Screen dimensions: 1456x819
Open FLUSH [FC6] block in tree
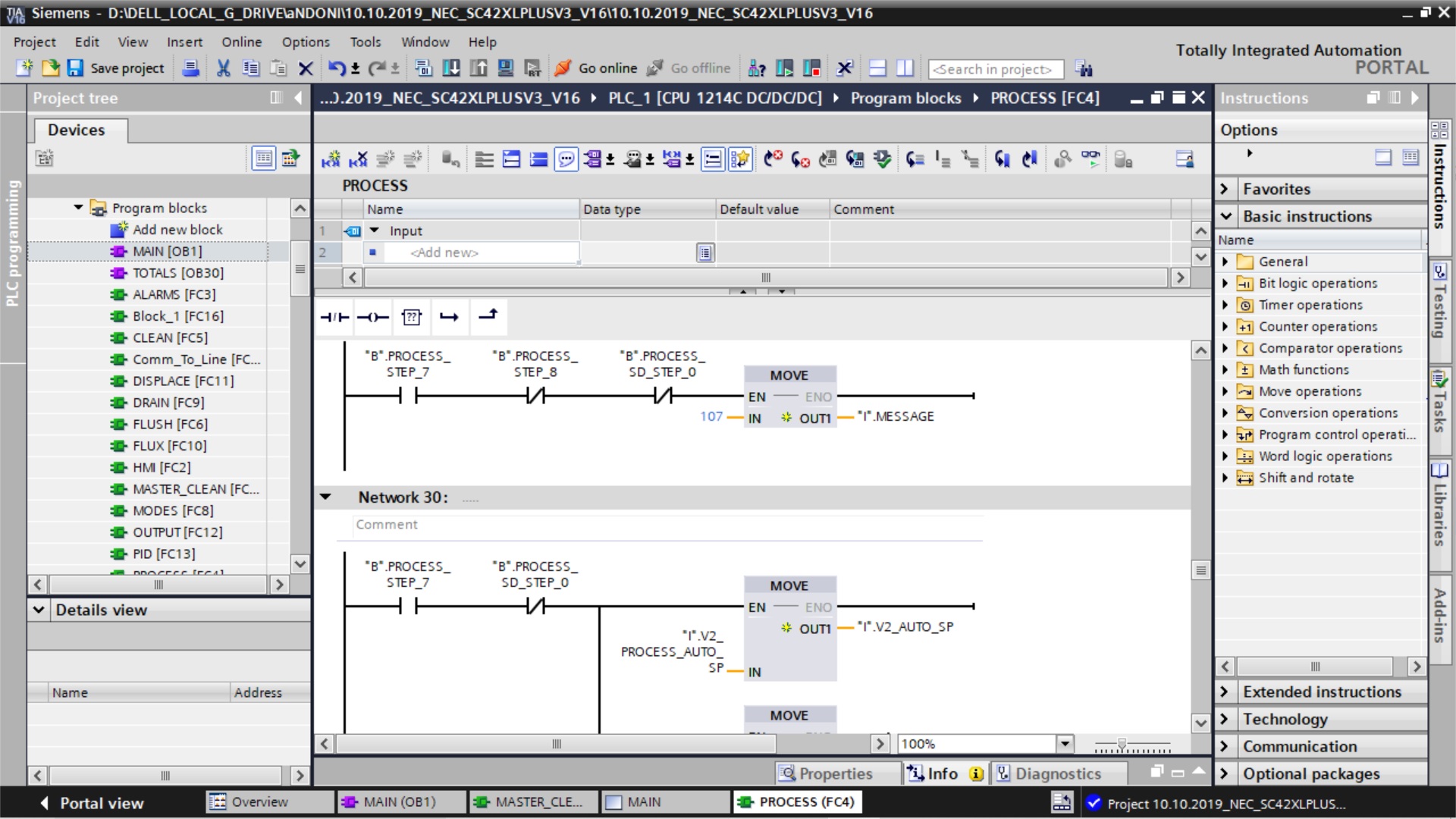coord(169,424)
